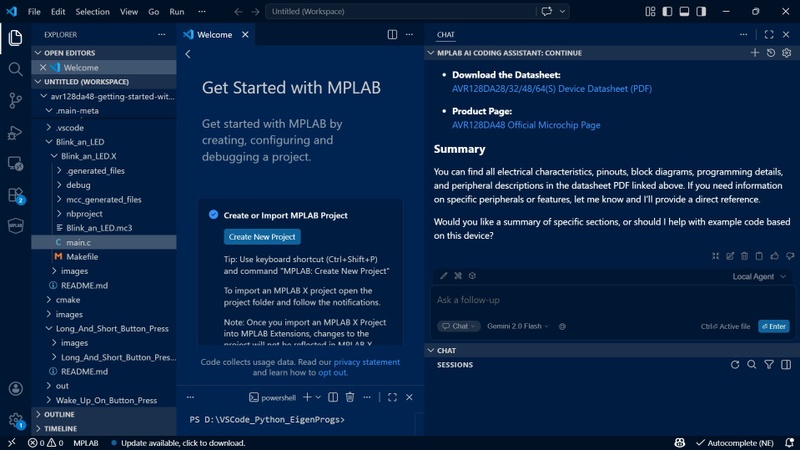
Task: Open MPLAB AI assistant settings gear
Action: pos(787,53)
